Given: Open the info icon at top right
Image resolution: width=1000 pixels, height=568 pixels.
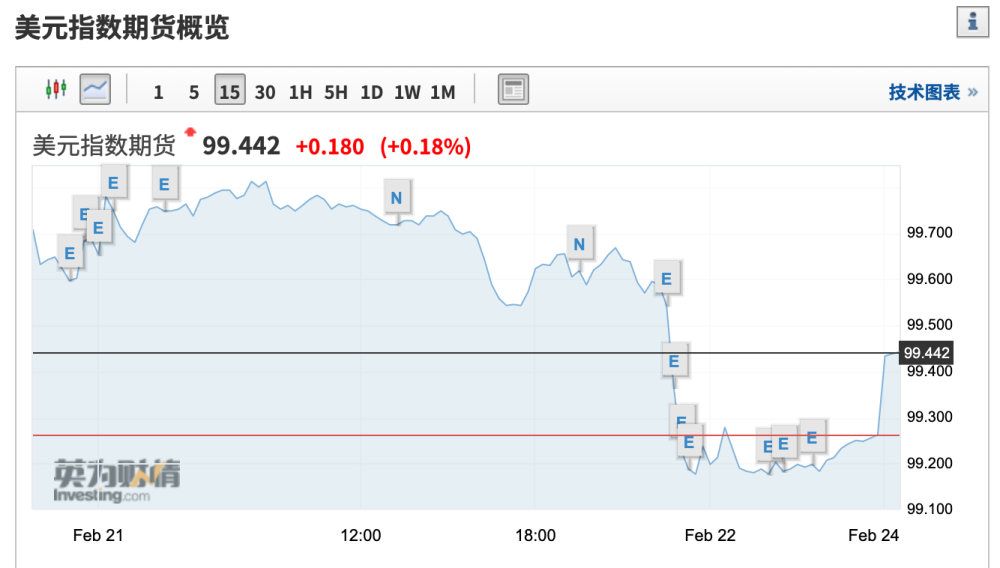Looking at the screenshot, I should (x=973, y=22).
